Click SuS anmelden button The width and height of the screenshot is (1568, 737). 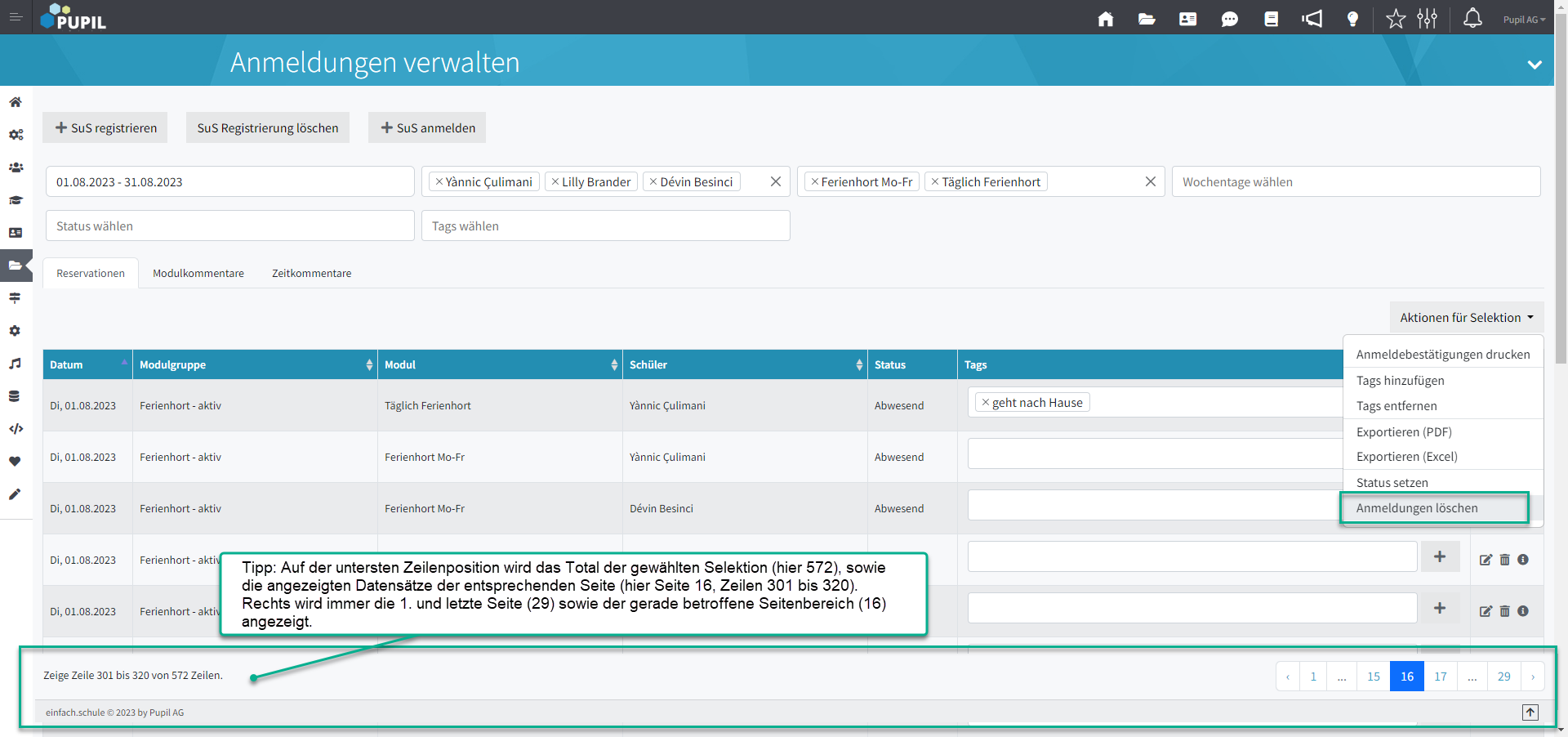[x=427, y=127]
